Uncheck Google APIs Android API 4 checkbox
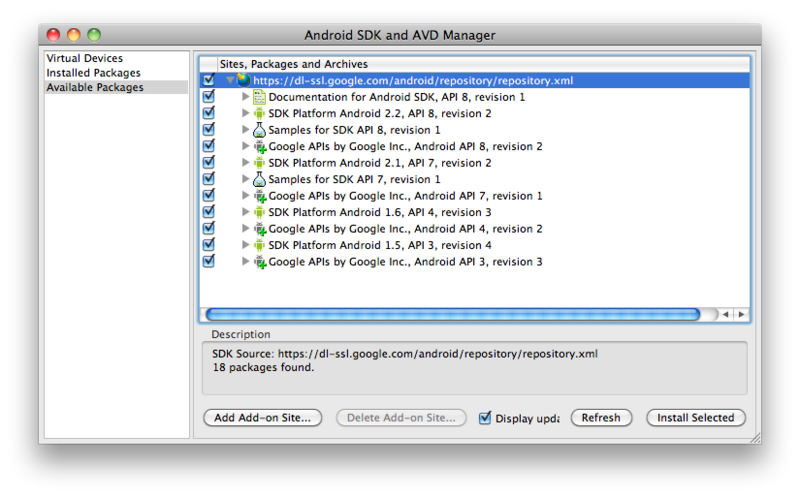The height and width of the screenshot is (497, 800). point(209,228)
